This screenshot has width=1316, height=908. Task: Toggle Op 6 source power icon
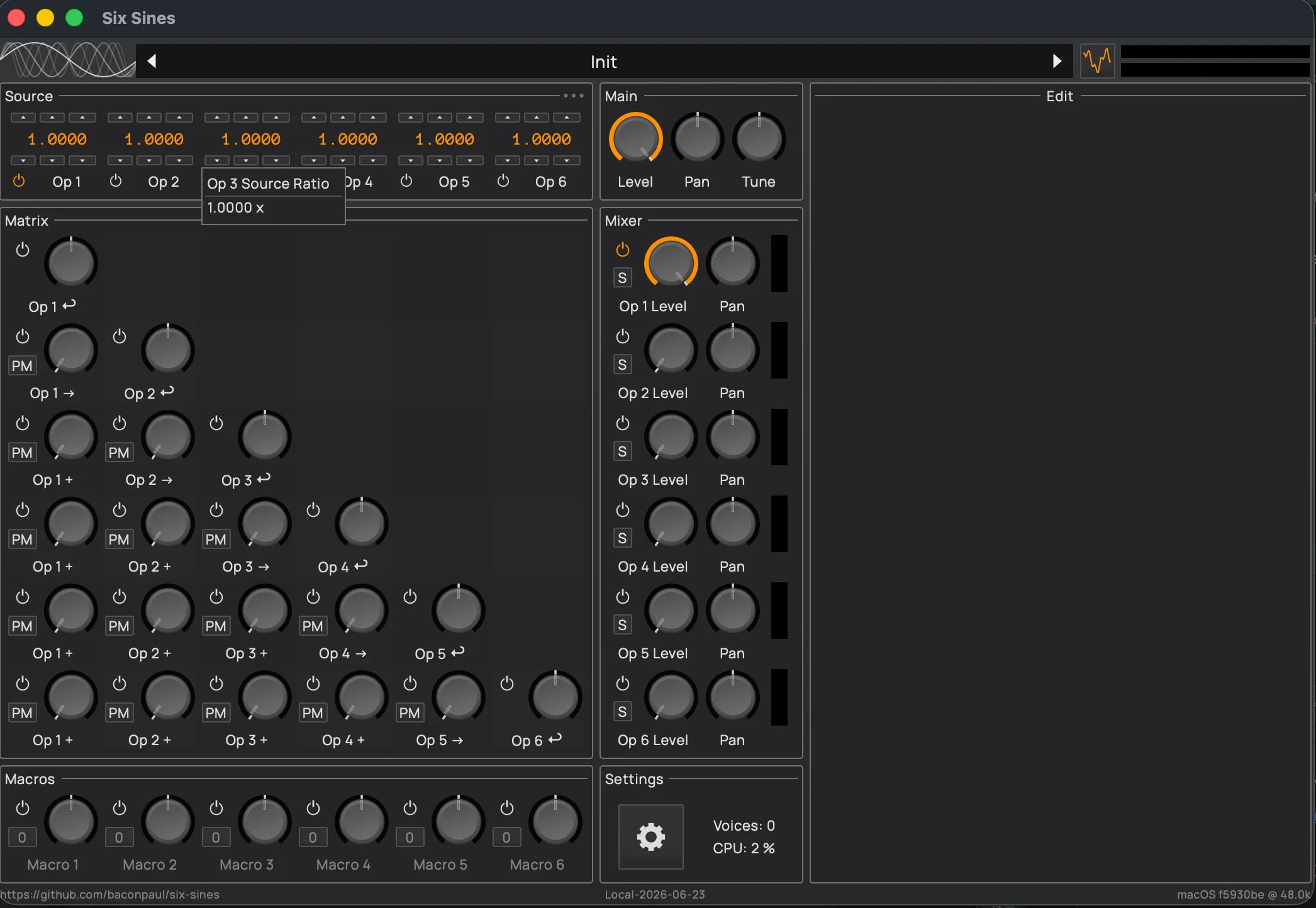point(503,181)
